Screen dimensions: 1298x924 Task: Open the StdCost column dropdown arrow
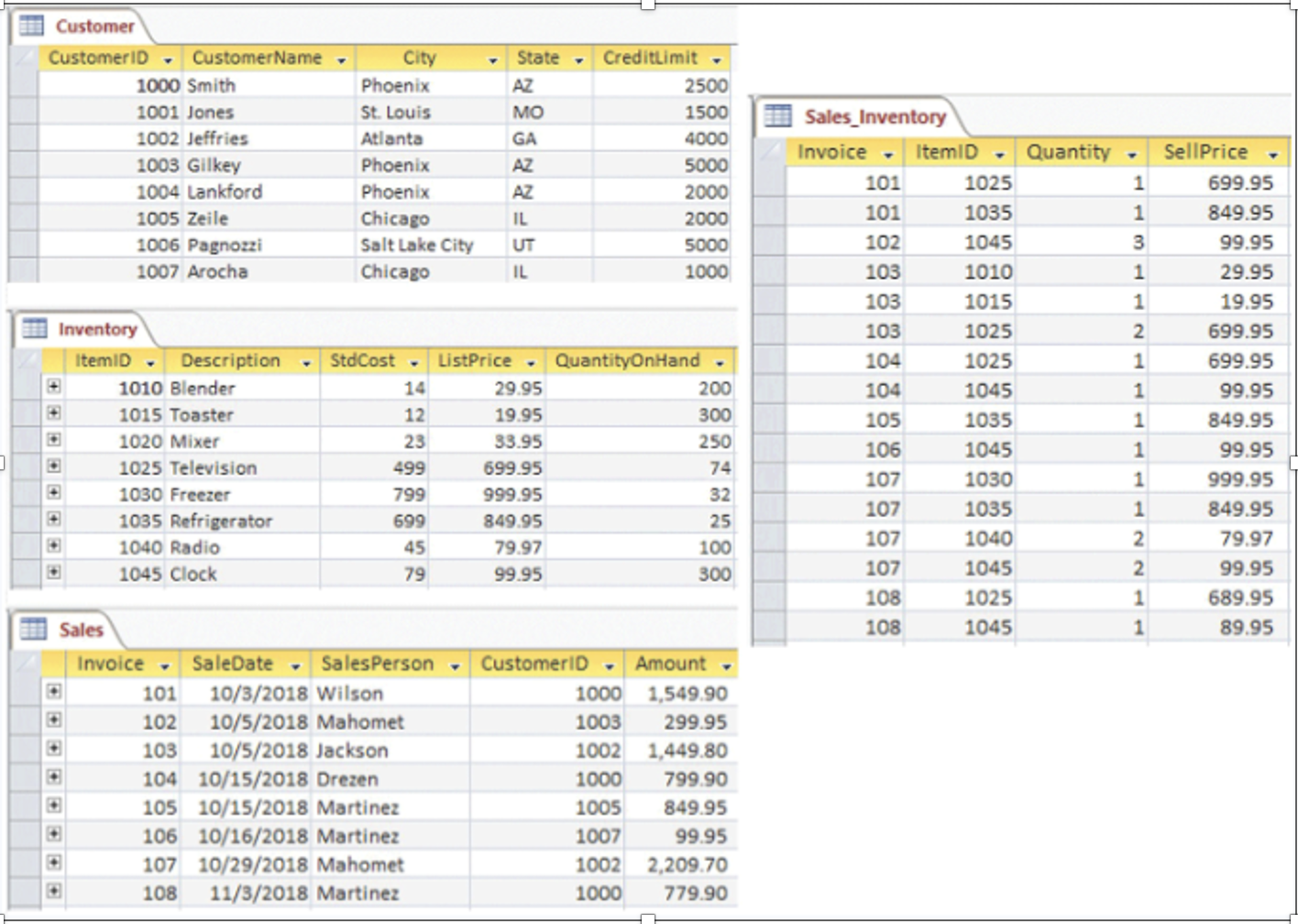point(413,363)
